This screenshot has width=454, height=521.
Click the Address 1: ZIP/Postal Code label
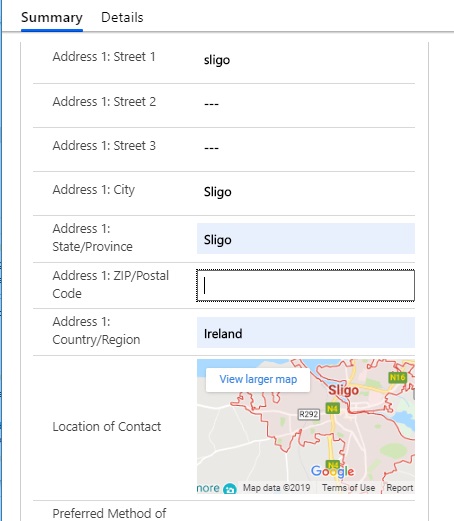(111, 285)
